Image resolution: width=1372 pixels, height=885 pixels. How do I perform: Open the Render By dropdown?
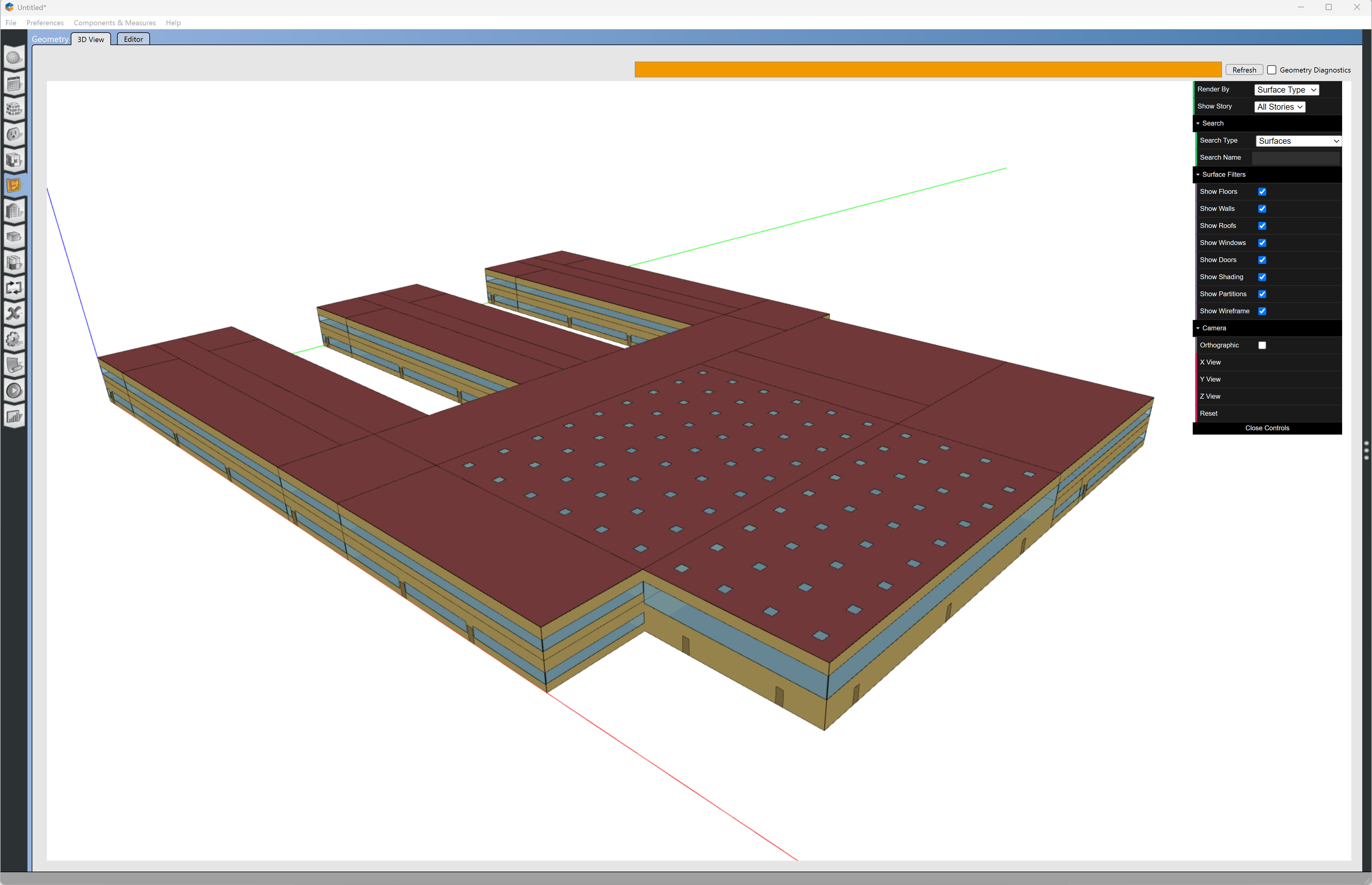tap(1286, 90)
